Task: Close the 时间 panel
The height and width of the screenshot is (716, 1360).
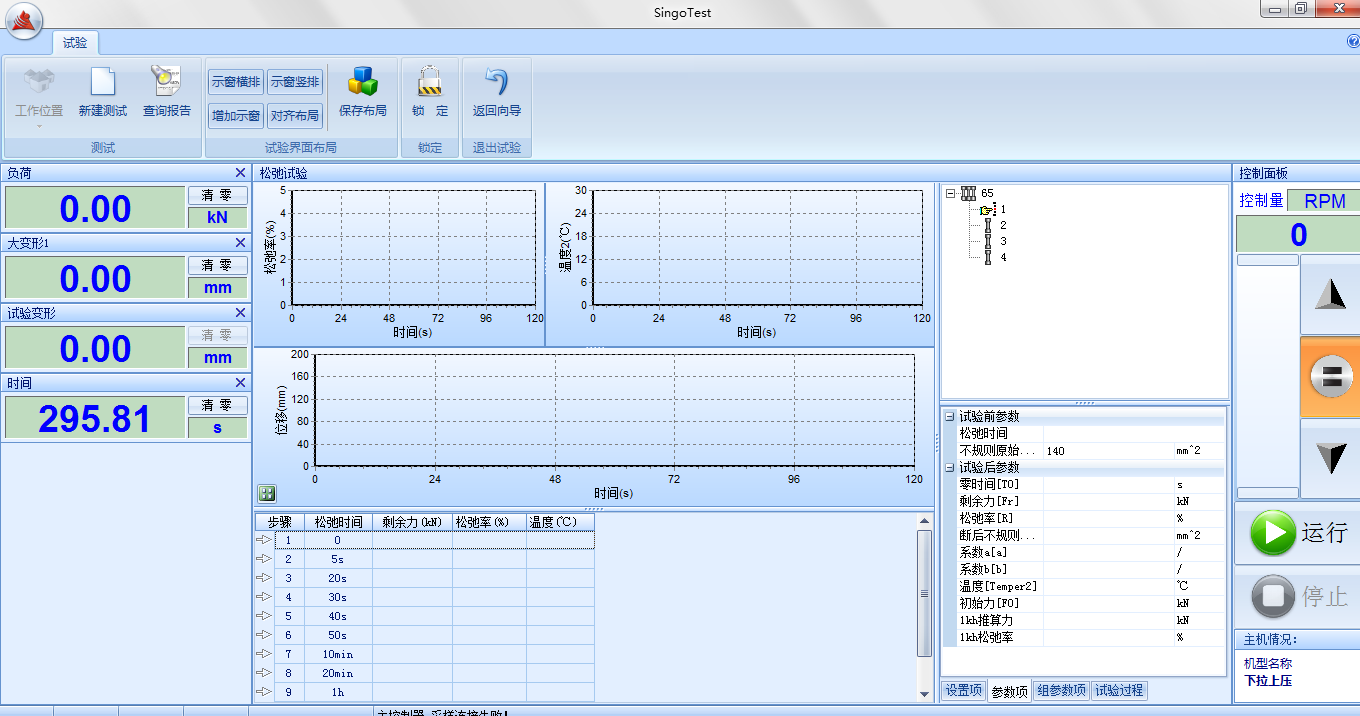Action: click(x=240, y=383)
